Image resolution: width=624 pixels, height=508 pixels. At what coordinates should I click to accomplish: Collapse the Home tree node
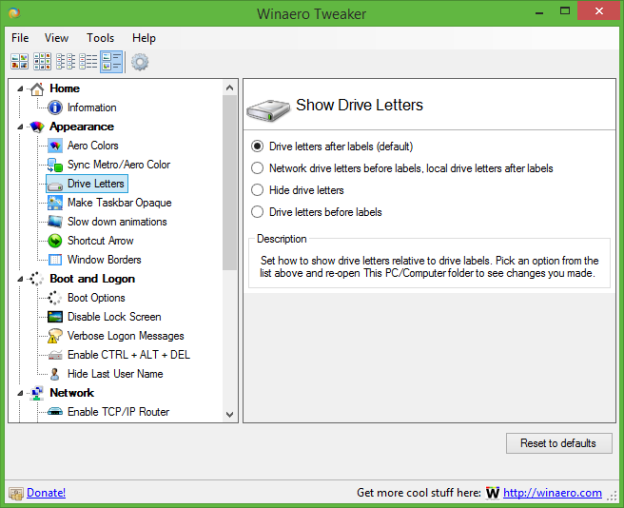20,89
